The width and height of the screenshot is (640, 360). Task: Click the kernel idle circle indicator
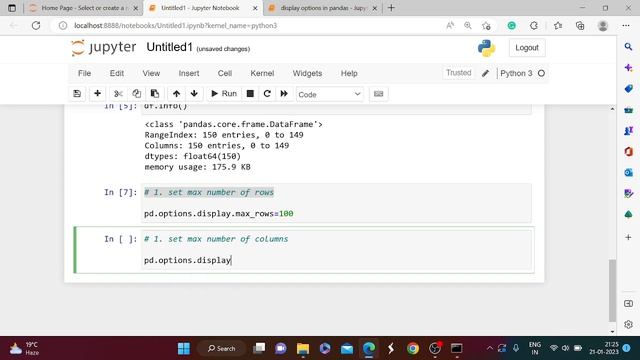pos(541,73)
